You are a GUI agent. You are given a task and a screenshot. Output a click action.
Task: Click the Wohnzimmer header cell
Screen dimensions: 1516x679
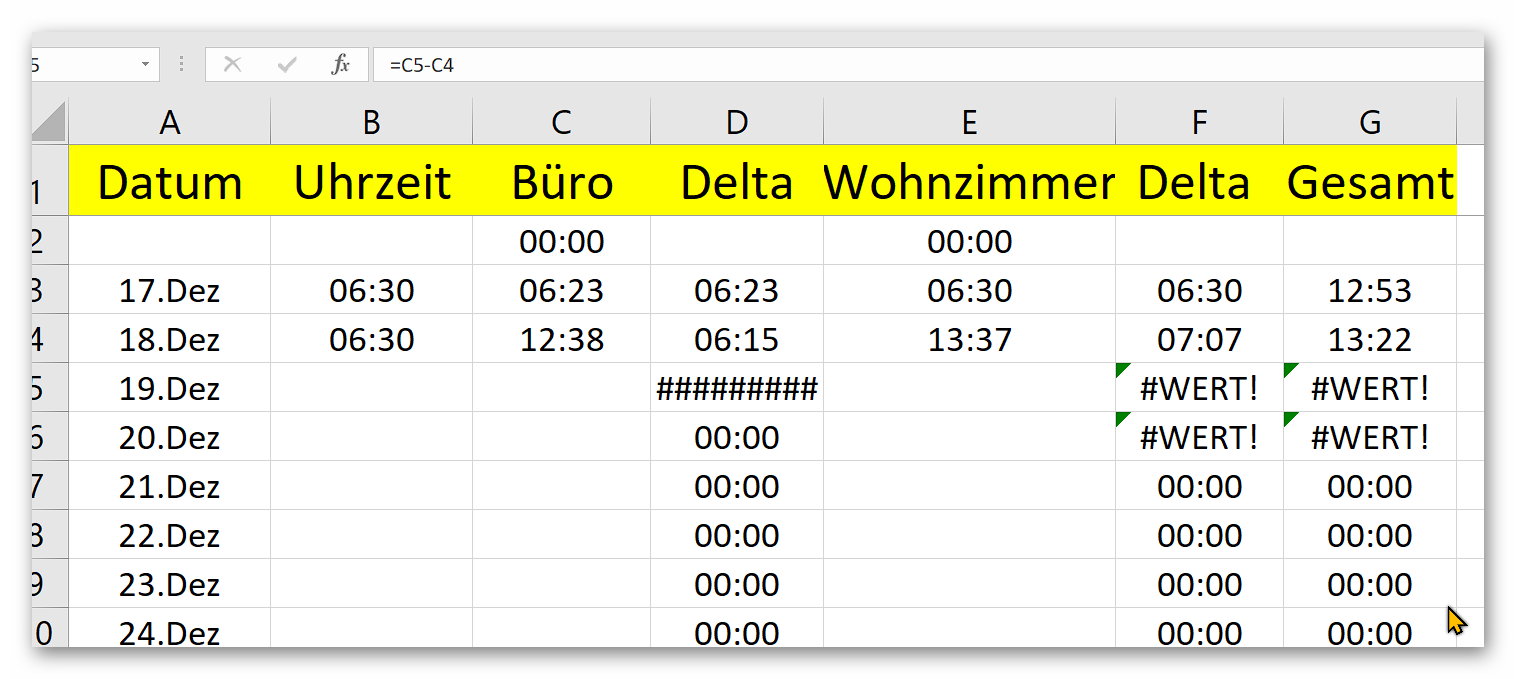(968, 182)
